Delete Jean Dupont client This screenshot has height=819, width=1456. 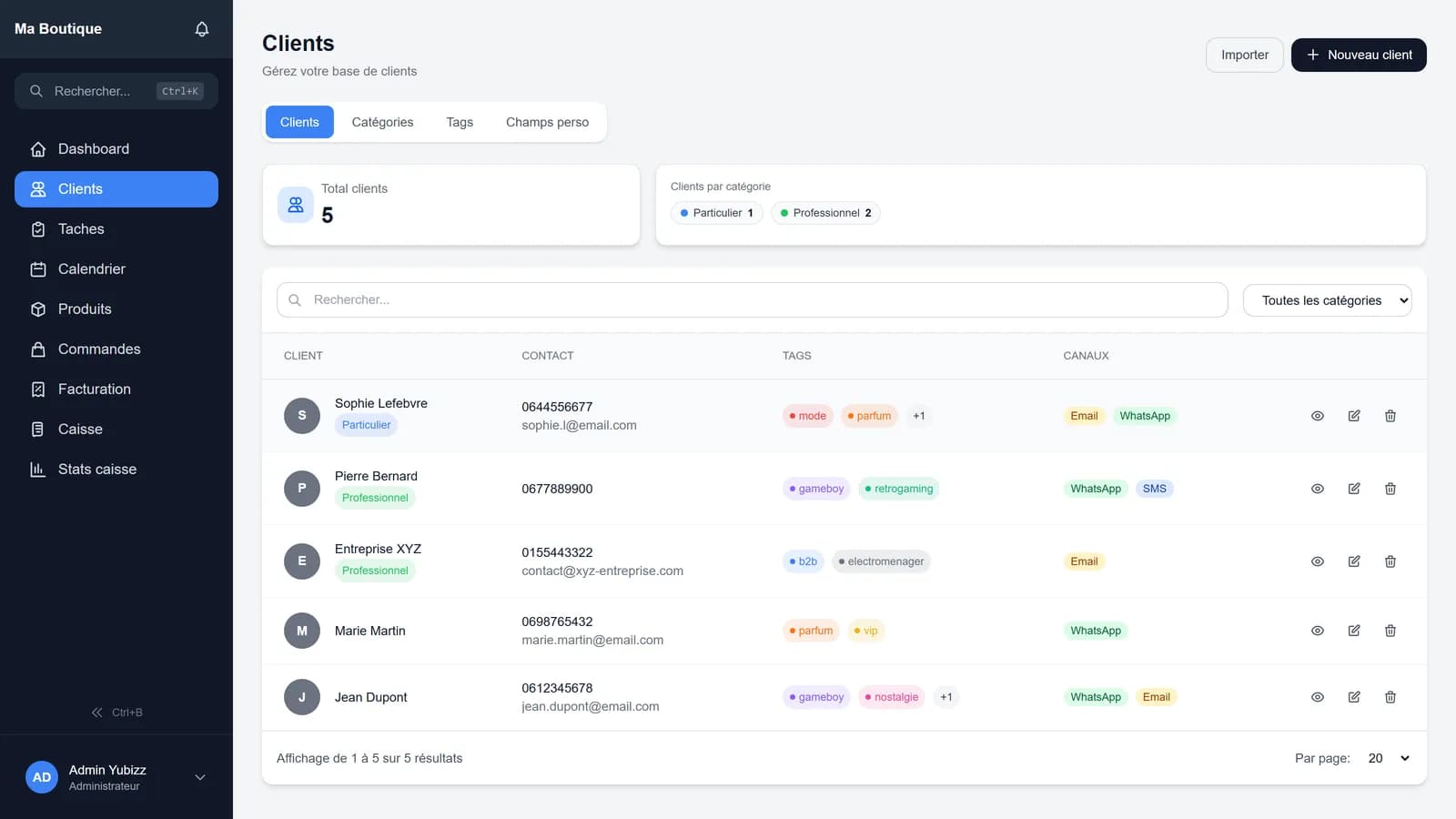1390,697
